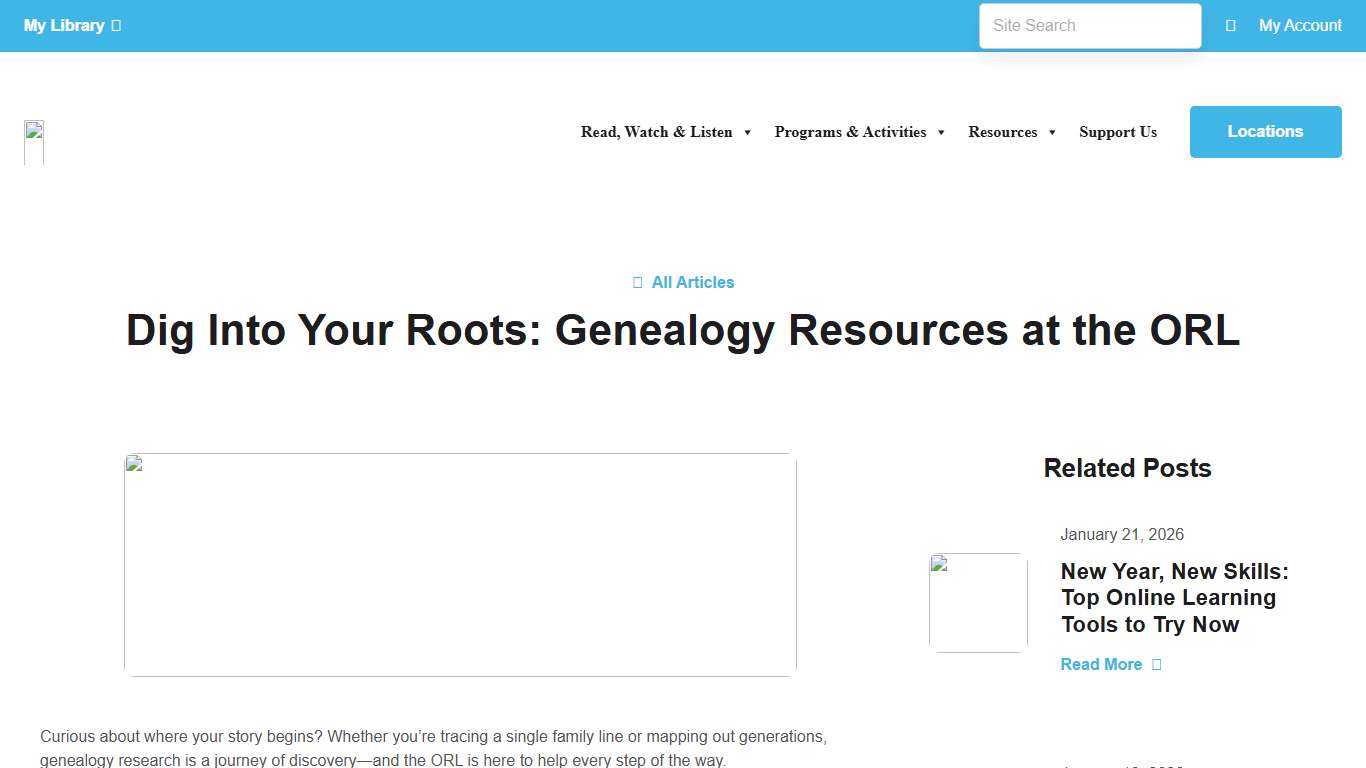Click the arrow on the Resources menu
1366x768 pixels.
tap(1052, 132)
